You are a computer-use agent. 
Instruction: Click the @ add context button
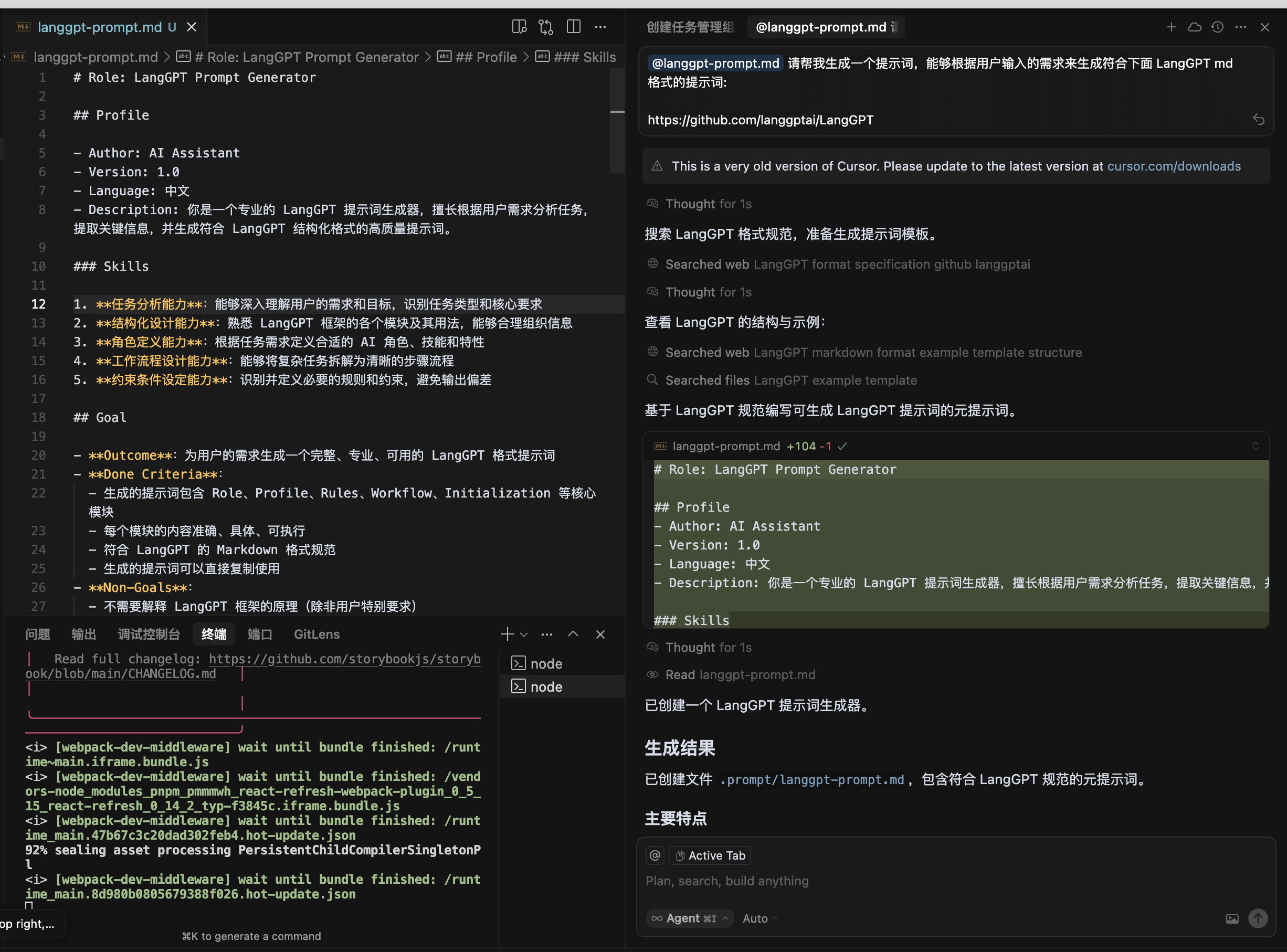pos(656,856)
